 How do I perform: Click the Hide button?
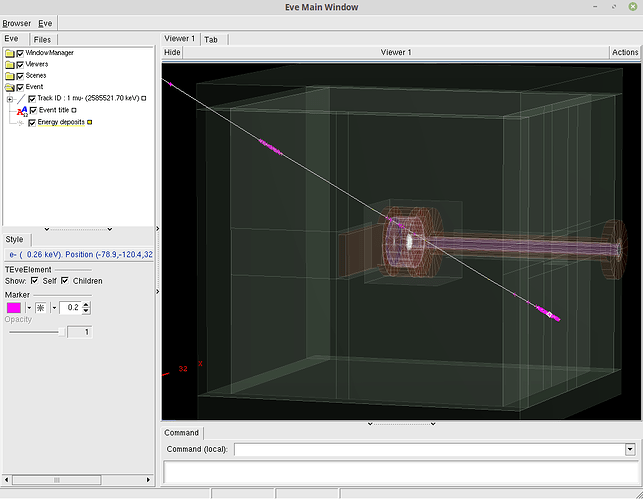172,52
